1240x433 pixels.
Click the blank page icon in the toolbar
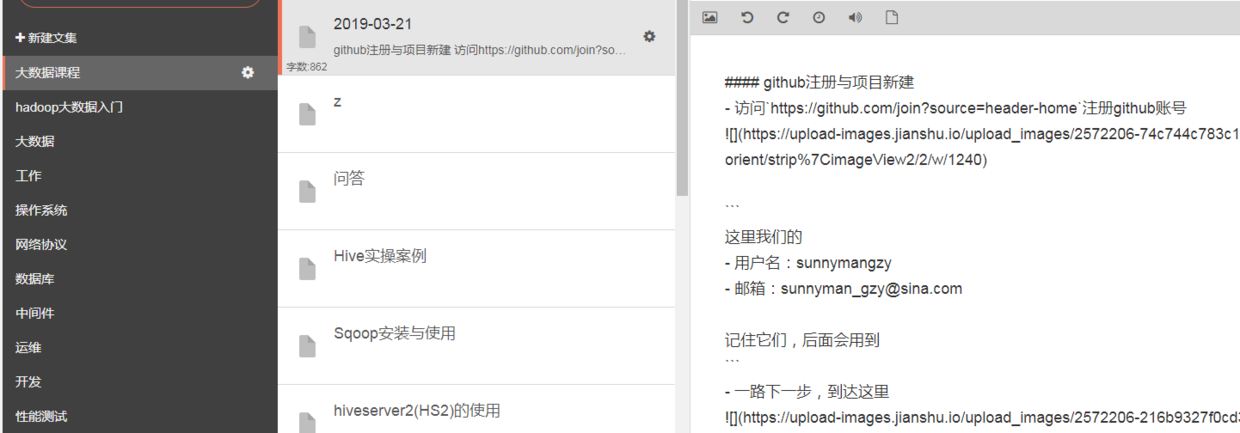tap(891, 17)
